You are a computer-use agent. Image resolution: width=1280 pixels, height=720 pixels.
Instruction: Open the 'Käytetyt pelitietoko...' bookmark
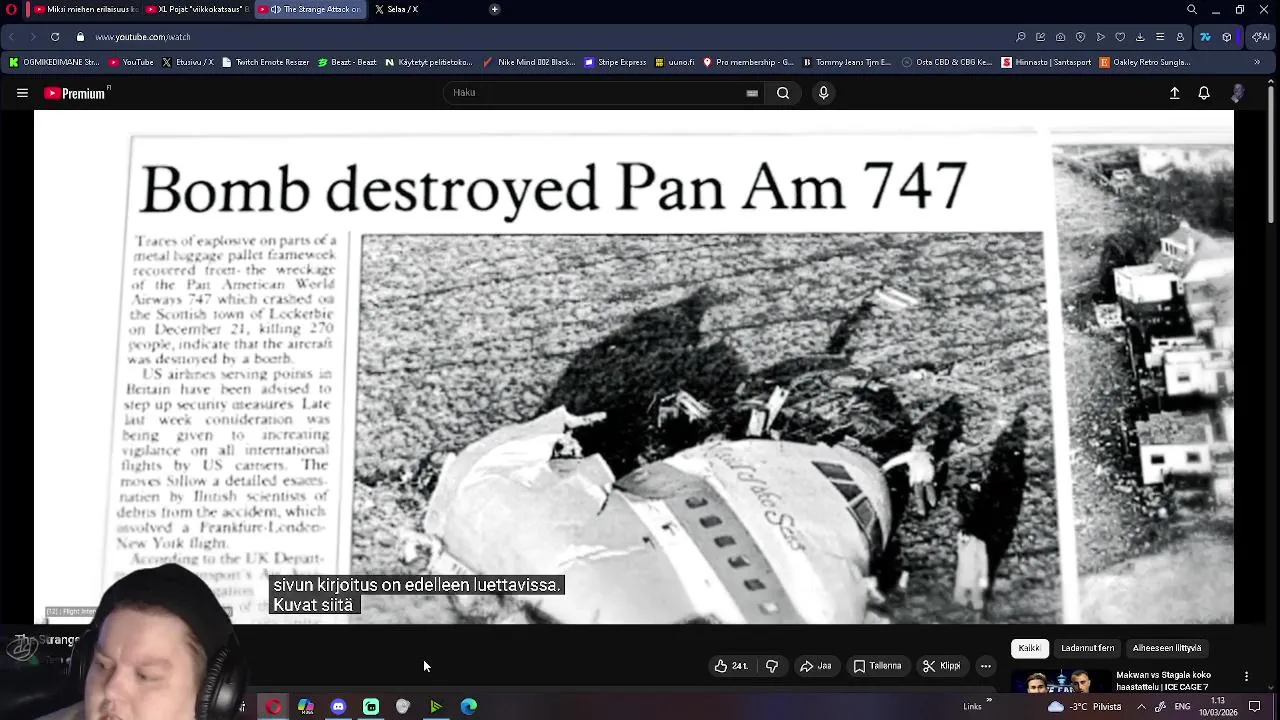428,62
